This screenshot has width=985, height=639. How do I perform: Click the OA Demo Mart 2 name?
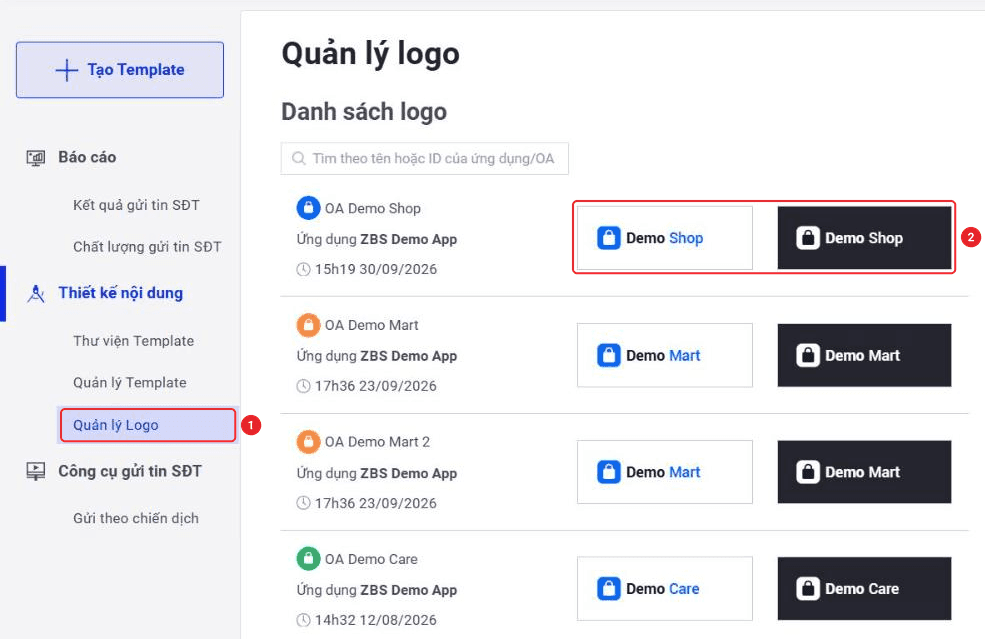pos(377,442)
